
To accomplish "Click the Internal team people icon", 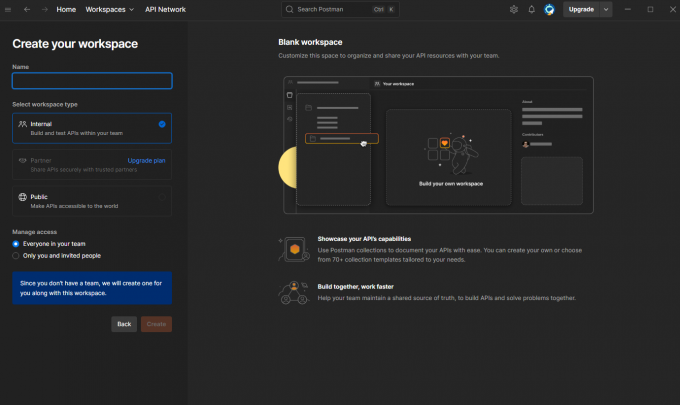I will [23, 124].
